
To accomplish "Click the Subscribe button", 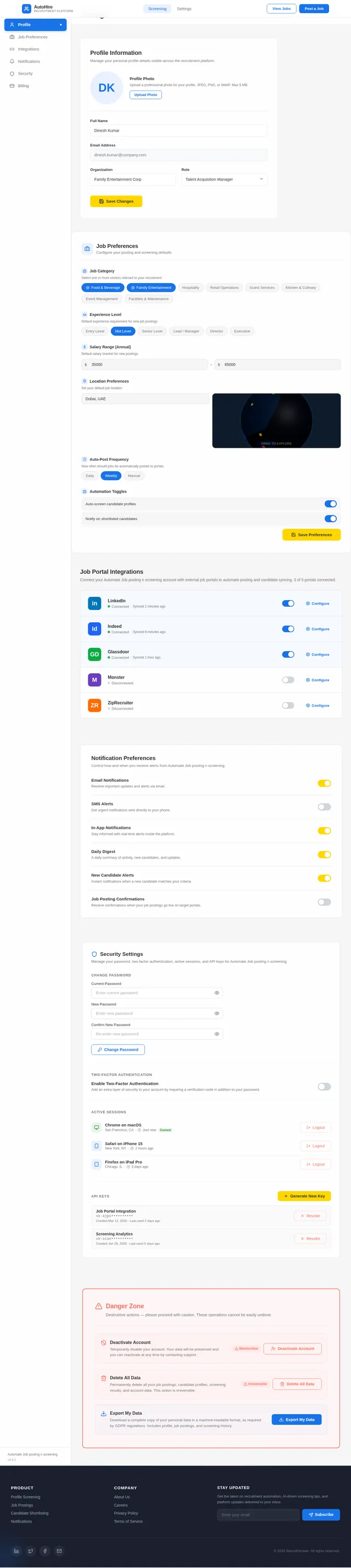I will coord(321,1514).
